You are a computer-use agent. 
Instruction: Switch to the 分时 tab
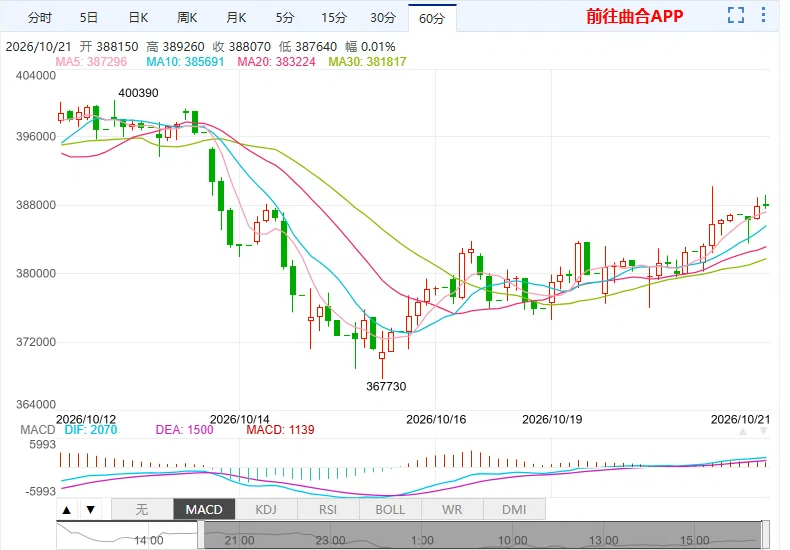pyautogui.click(x=40, y=18)
